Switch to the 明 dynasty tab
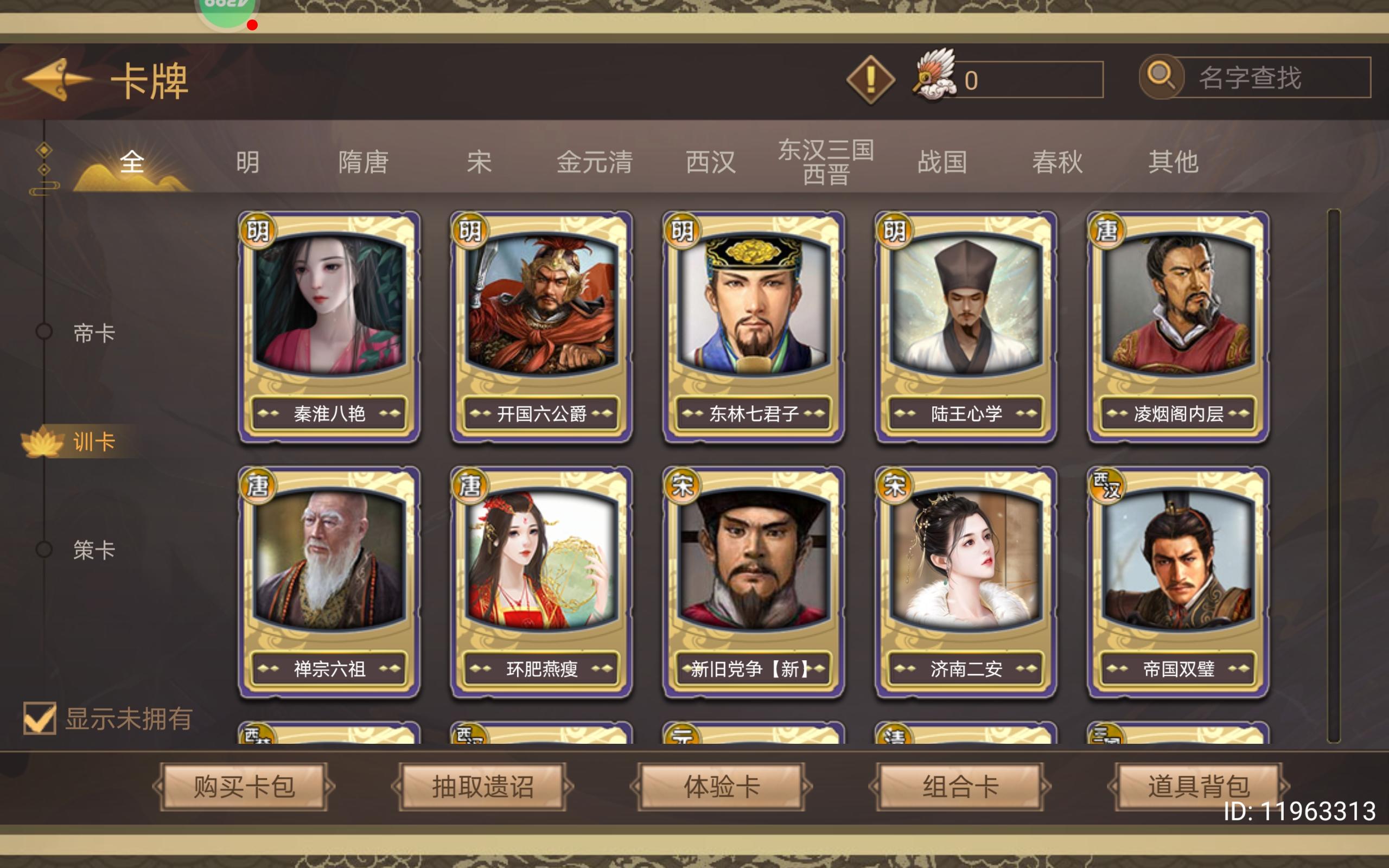Image resolution: width=1389 pixels, height=868 pixels. (248, 162)
